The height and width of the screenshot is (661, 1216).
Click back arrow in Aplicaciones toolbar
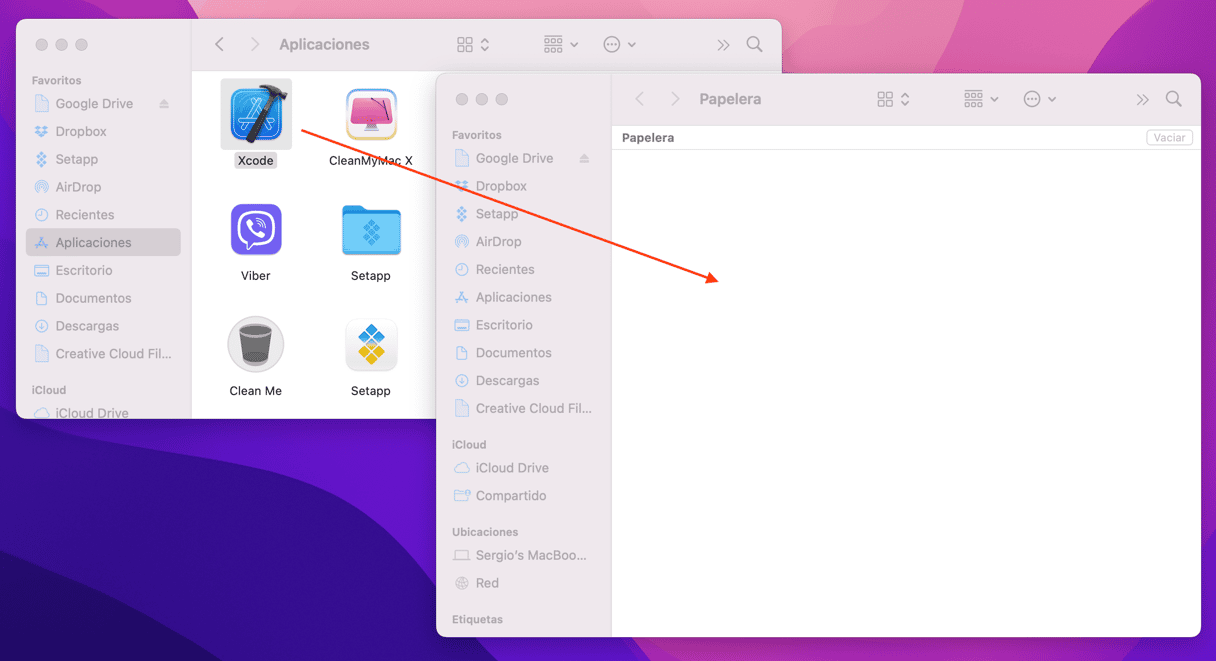pos(220,45)
